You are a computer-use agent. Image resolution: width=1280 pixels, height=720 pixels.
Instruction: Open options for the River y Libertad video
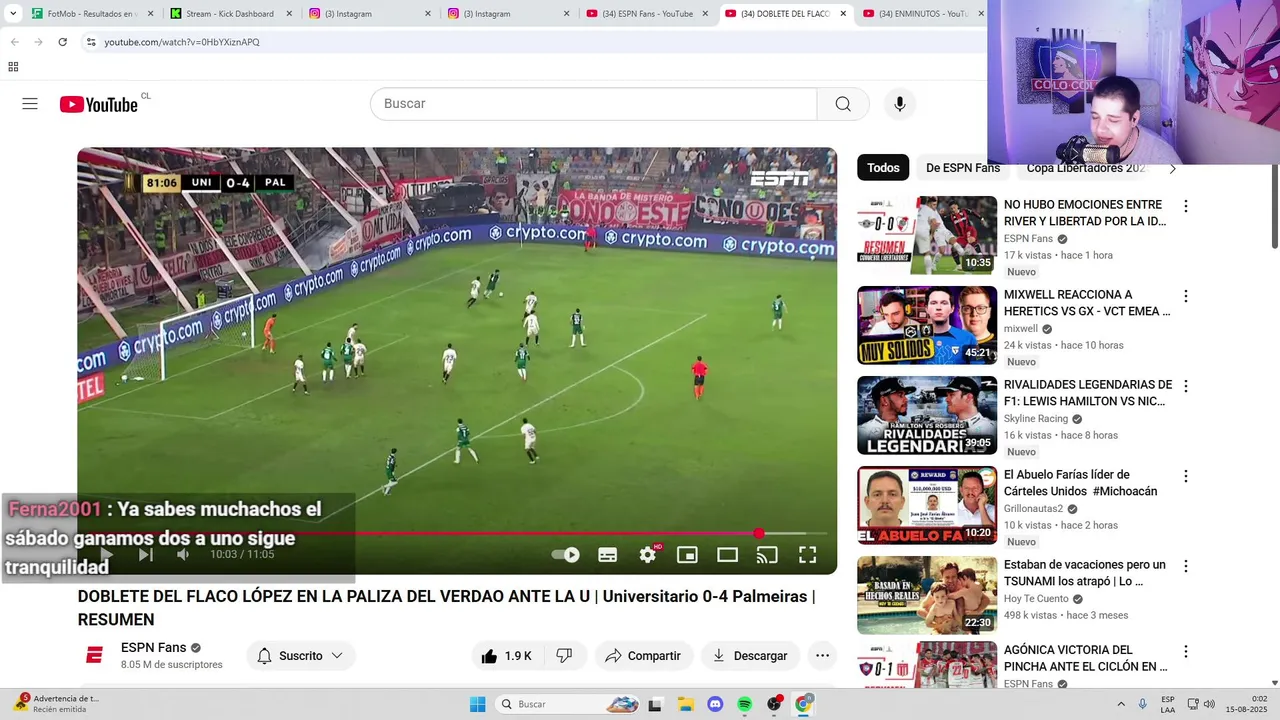[x=1186, y=206]
